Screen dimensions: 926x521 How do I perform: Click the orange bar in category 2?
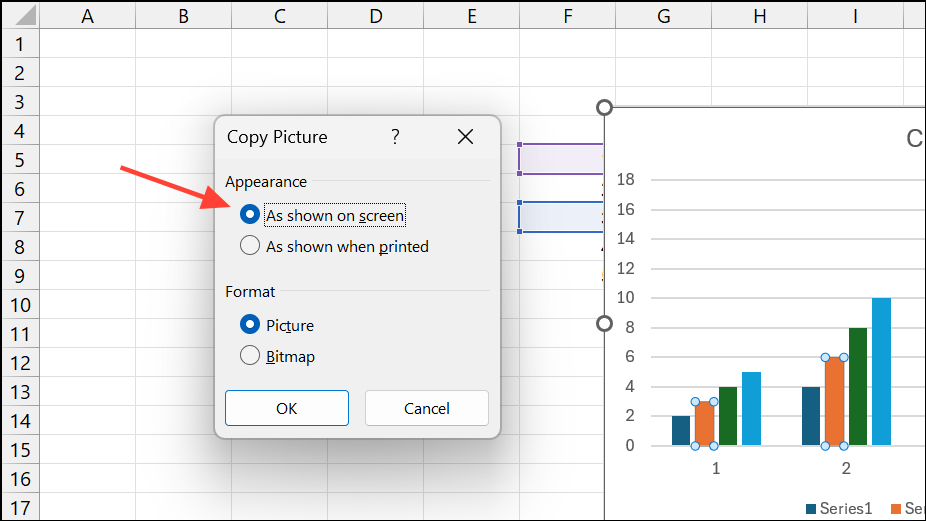834,401
